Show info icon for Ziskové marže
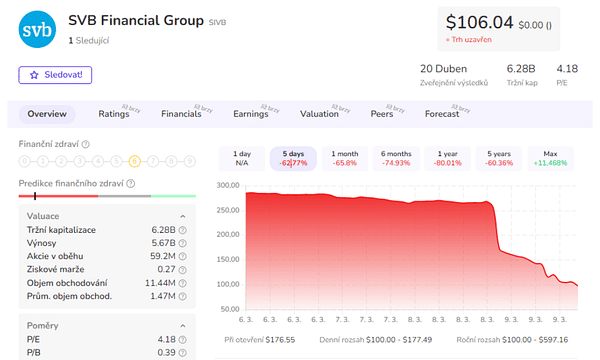600x360 pixels. pos(183,270)
